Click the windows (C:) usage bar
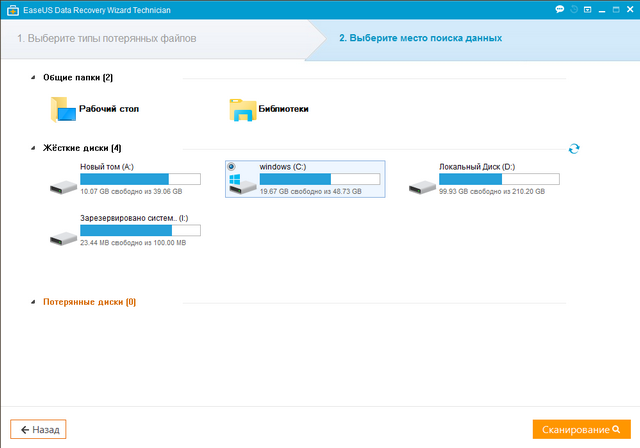 point(320,179)
